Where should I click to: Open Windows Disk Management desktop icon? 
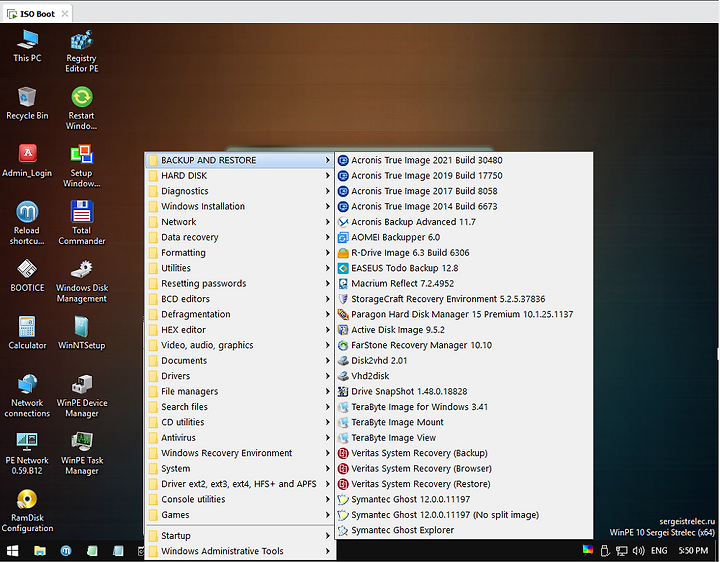coord(82,281)
